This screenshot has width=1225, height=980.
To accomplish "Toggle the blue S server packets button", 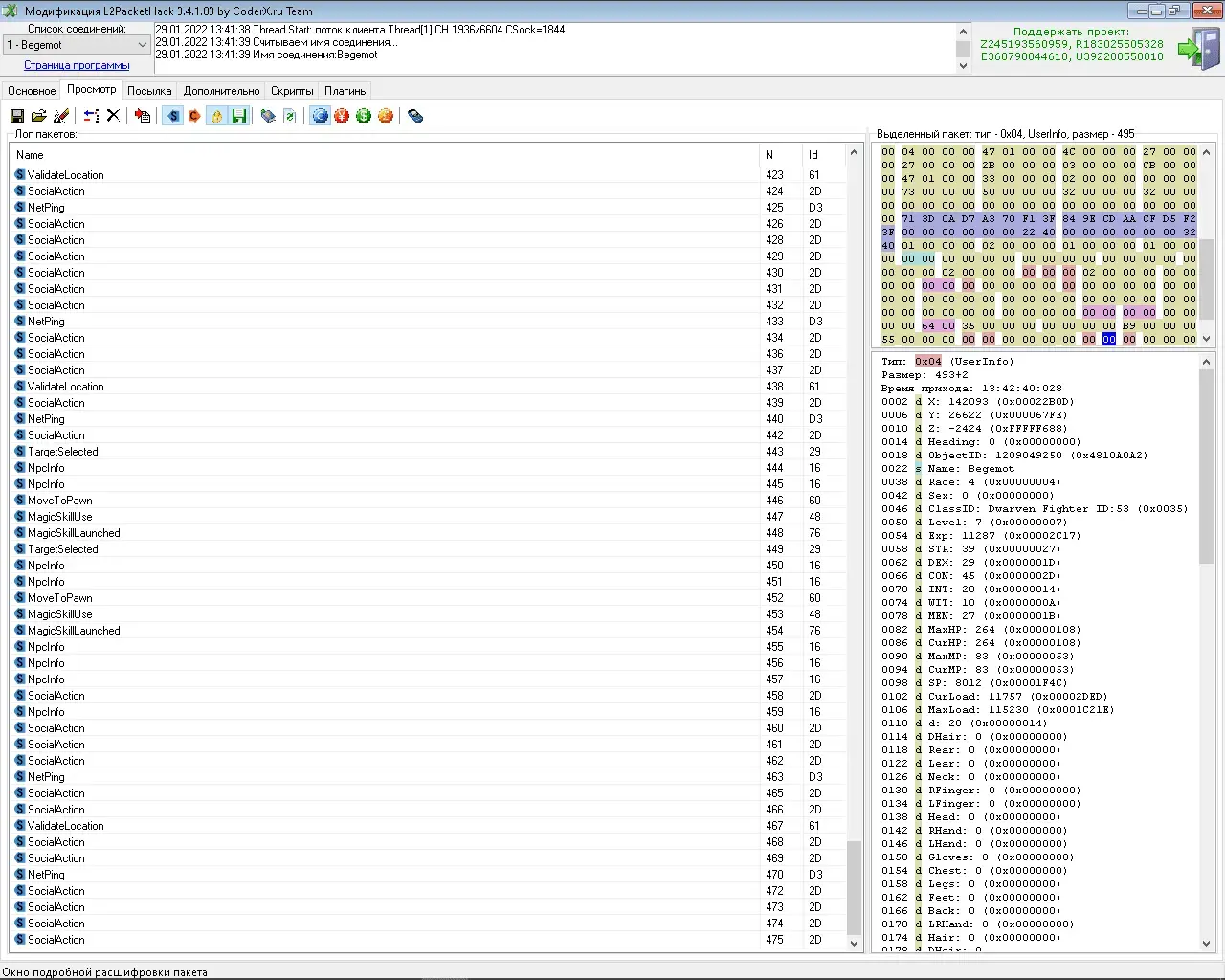I will tap(172, 116).
